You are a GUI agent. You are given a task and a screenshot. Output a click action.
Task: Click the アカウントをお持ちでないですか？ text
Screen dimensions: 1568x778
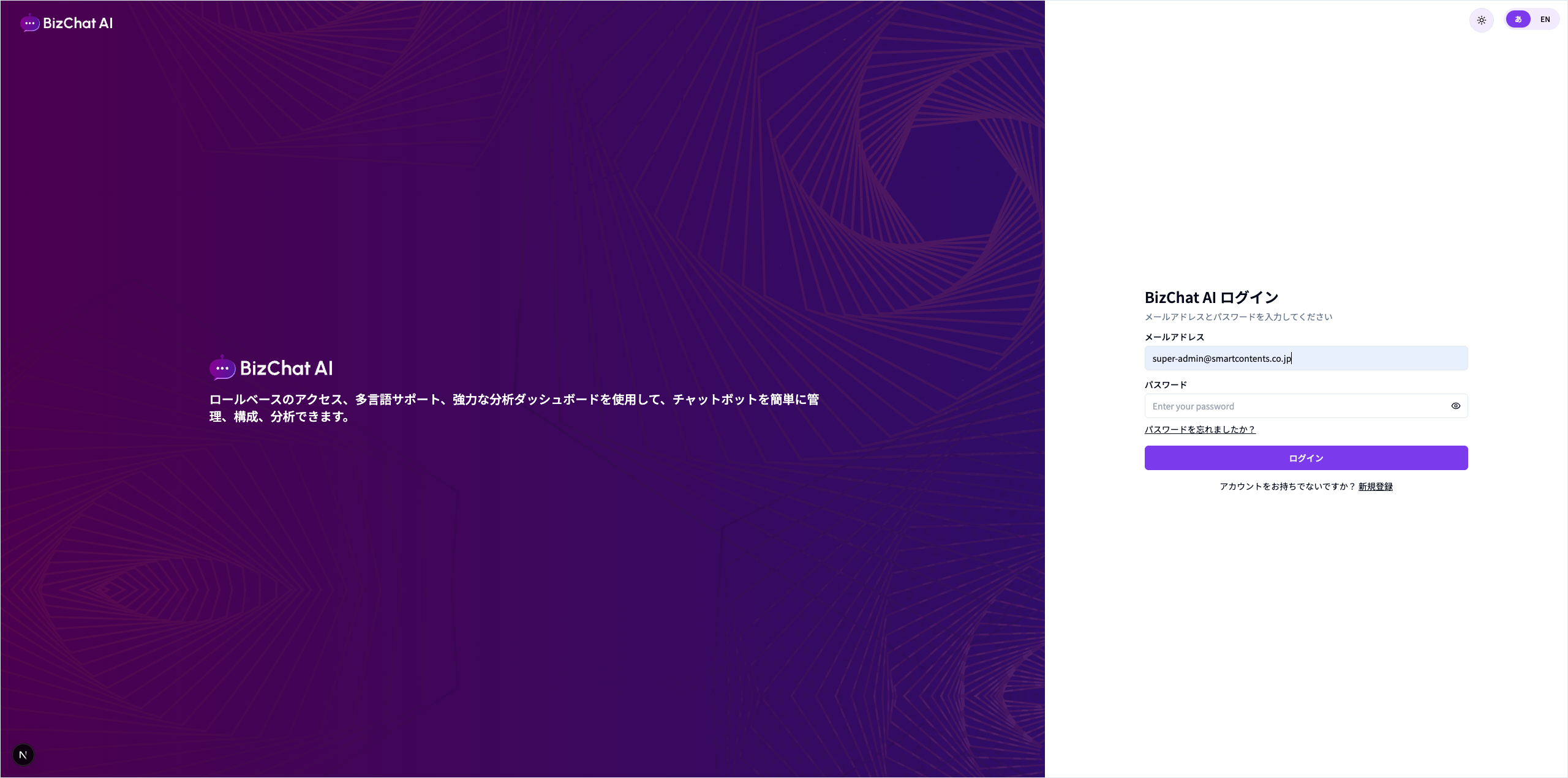[1287, 487]
